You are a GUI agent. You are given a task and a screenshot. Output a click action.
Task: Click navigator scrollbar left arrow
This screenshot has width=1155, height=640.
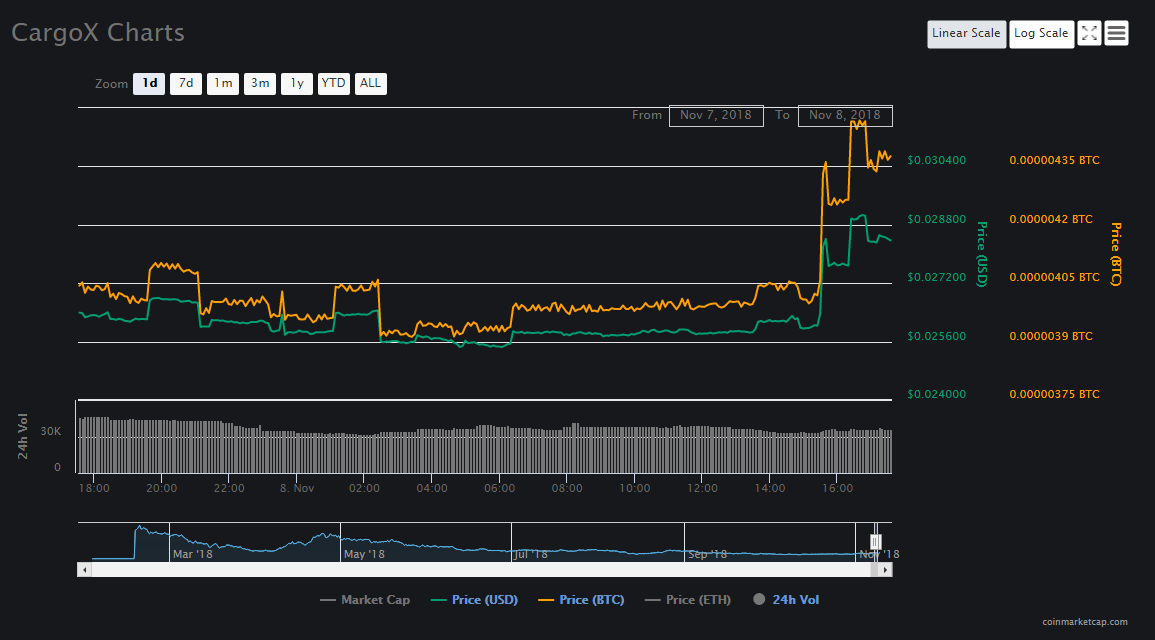[x=85, y=570]
